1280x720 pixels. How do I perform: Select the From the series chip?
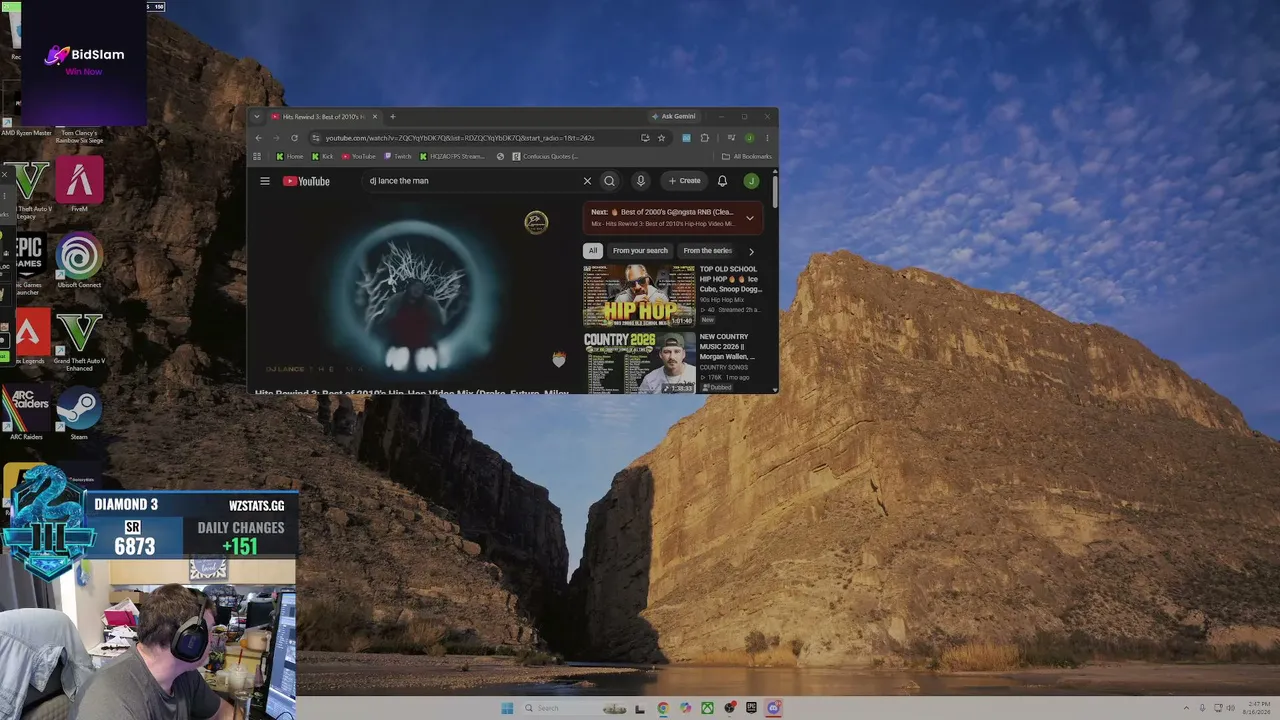[708, 251]
